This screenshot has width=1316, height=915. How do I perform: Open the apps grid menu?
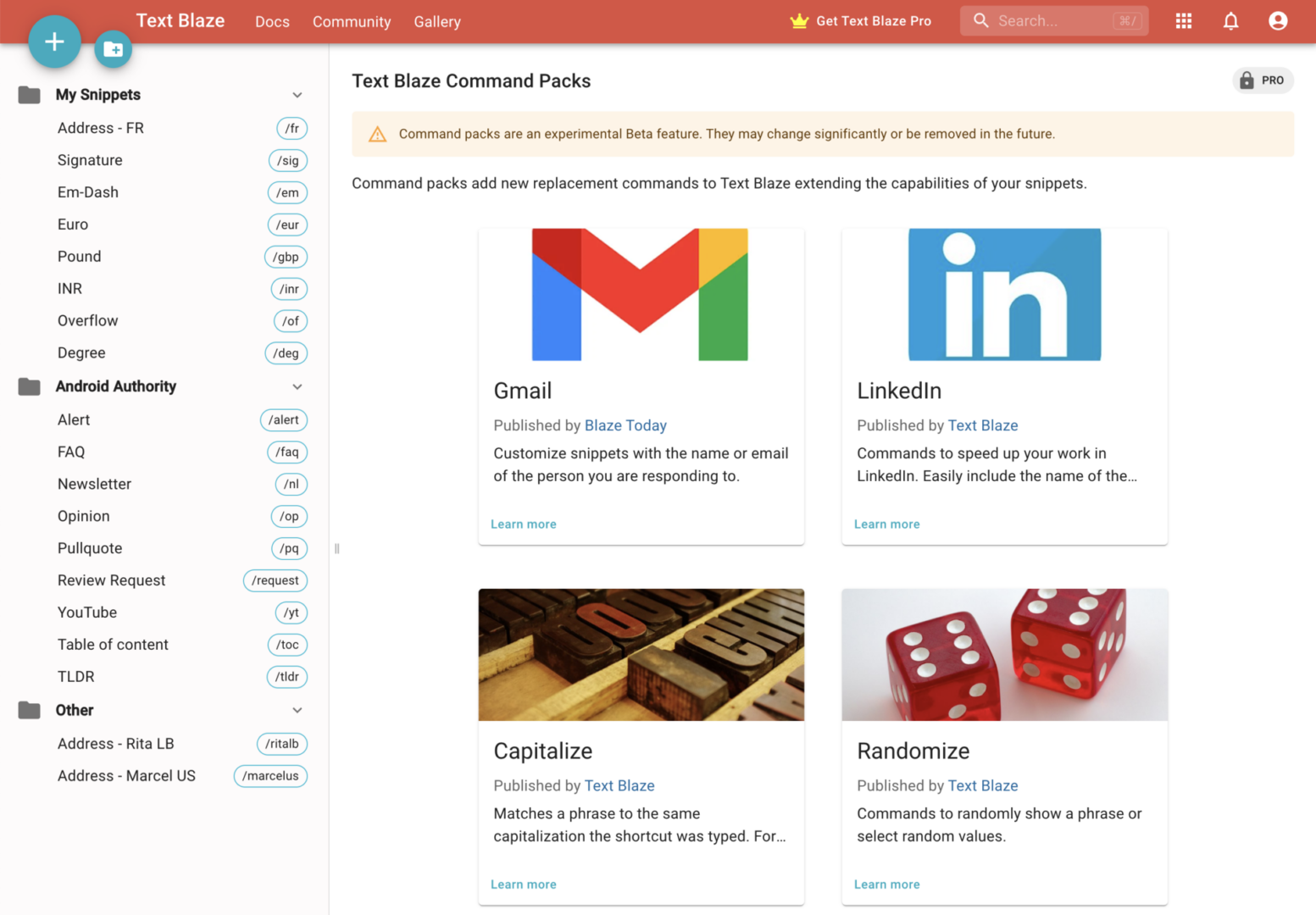pos(1184,21)
